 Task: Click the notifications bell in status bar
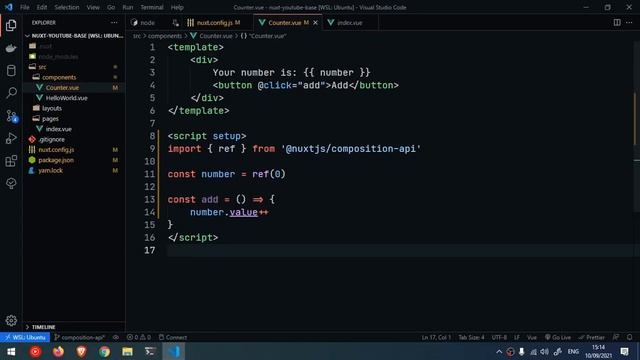630,337
